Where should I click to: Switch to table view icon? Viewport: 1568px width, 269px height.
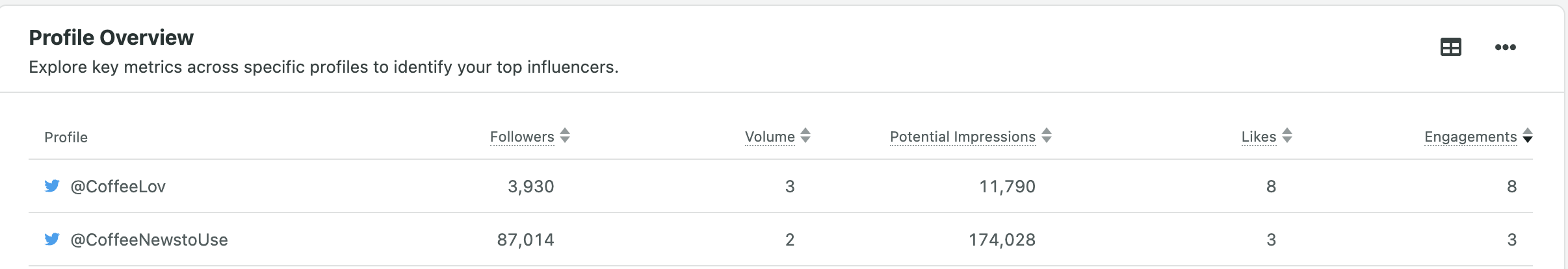click(1451, 47)
